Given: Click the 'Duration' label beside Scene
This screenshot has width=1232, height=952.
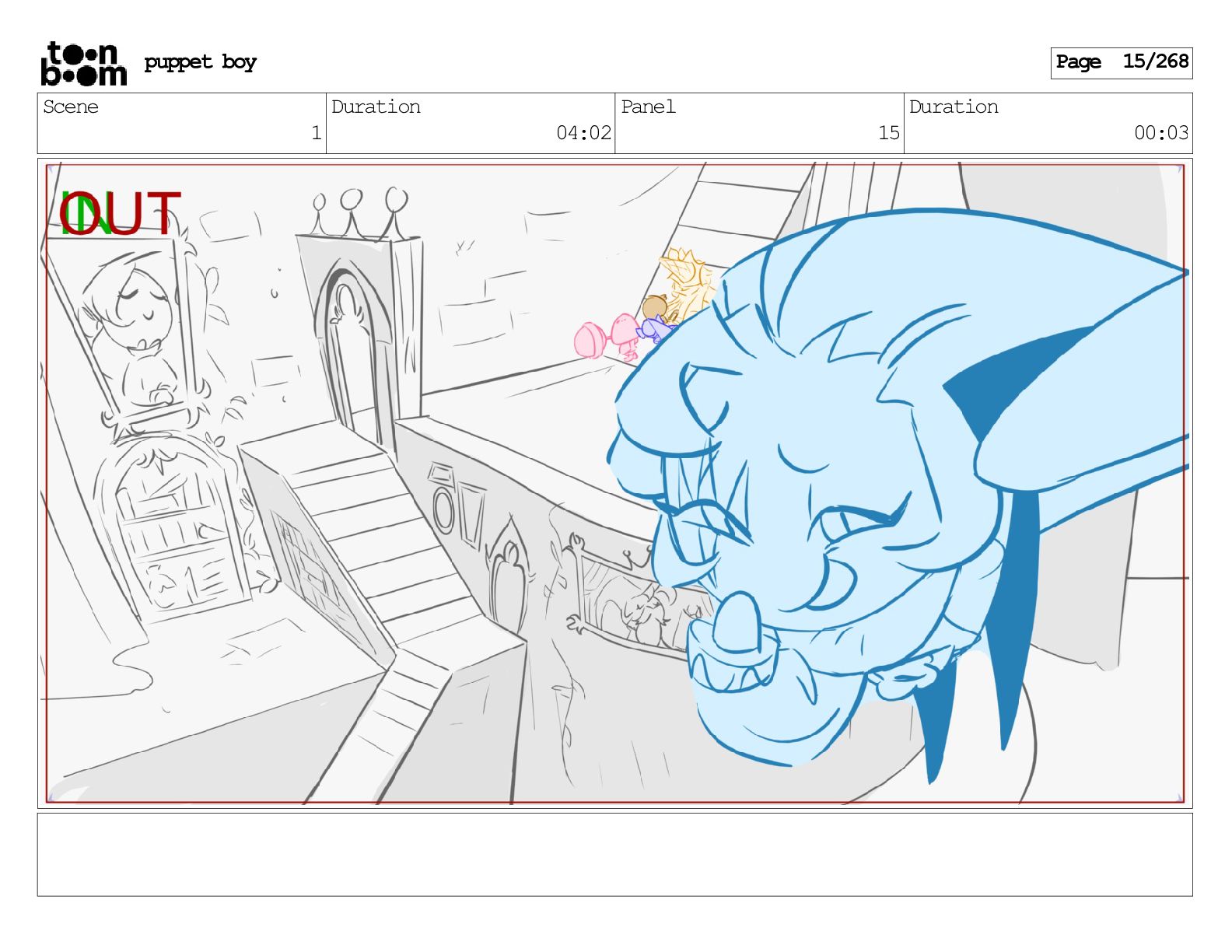Looking at the screenshot, I should click(376, 107).
